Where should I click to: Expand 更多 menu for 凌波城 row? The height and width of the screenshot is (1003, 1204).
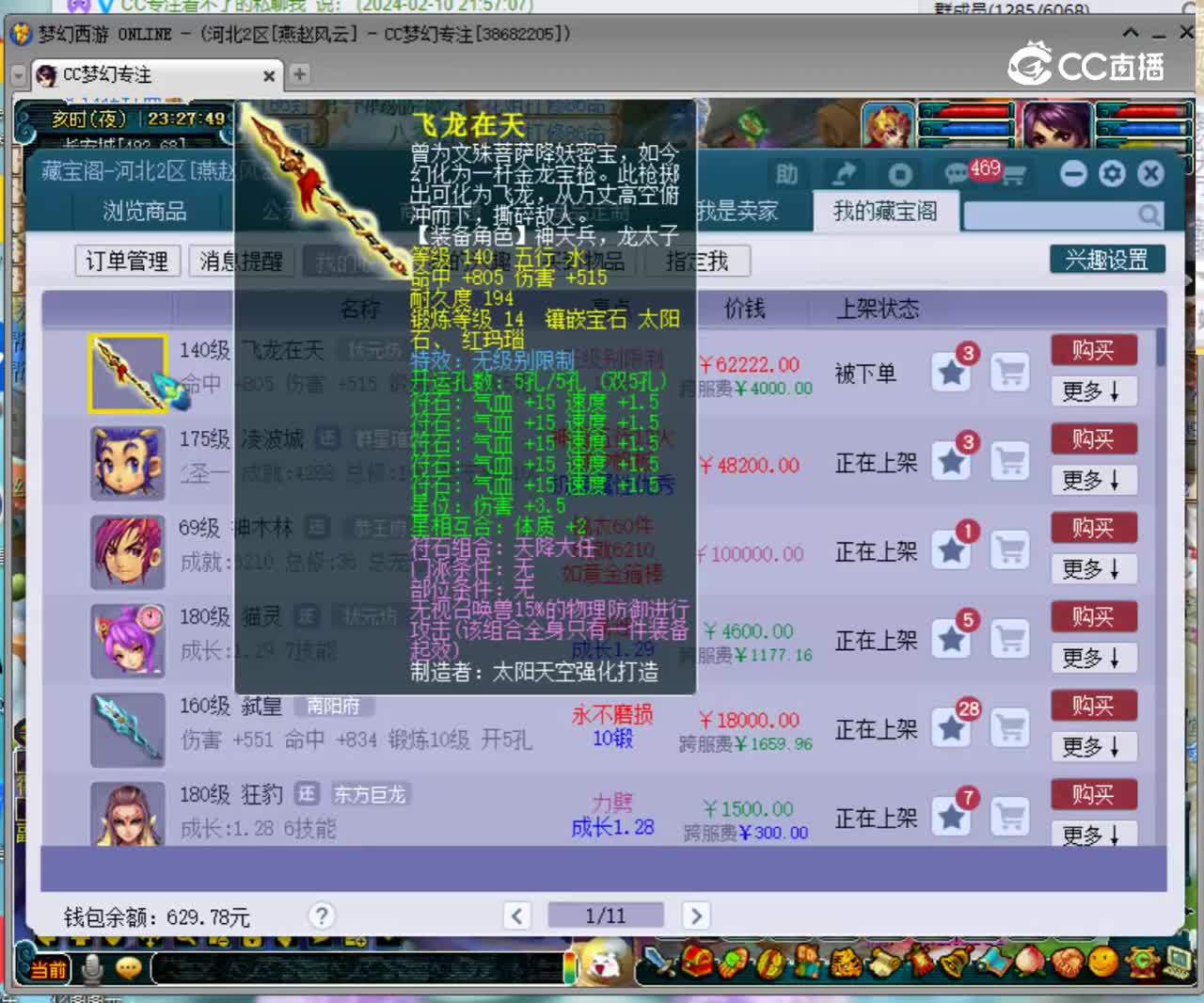pos(1093,480)
